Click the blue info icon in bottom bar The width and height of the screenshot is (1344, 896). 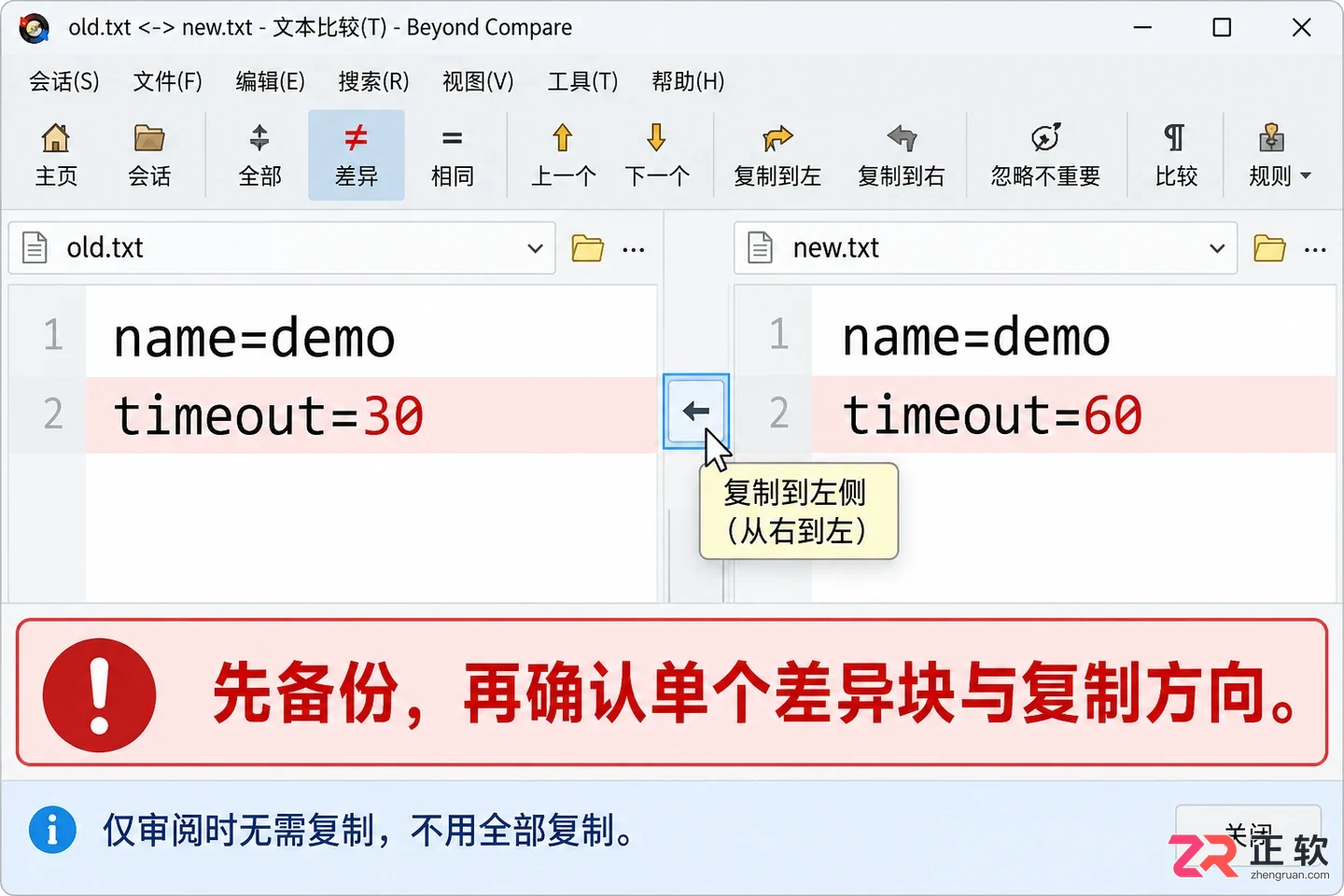52,830
